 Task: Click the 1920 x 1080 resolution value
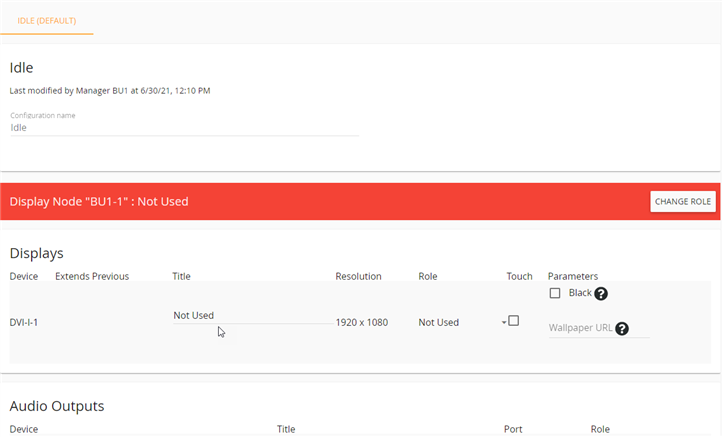(x=361, y=323)
